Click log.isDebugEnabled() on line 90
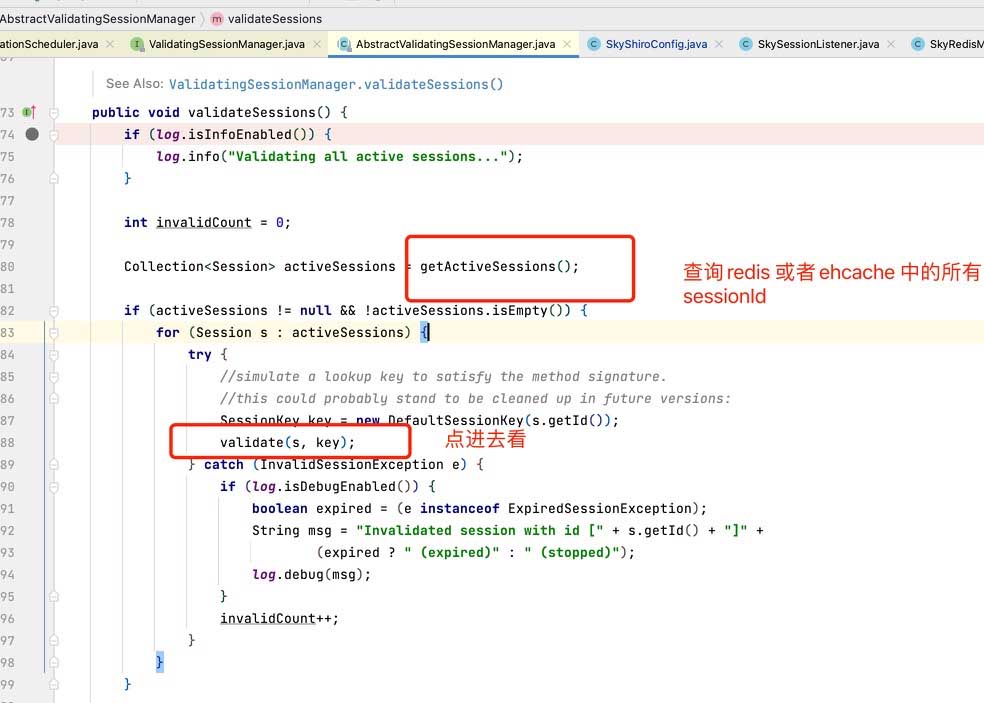The image size is (984, 703). 331,486
